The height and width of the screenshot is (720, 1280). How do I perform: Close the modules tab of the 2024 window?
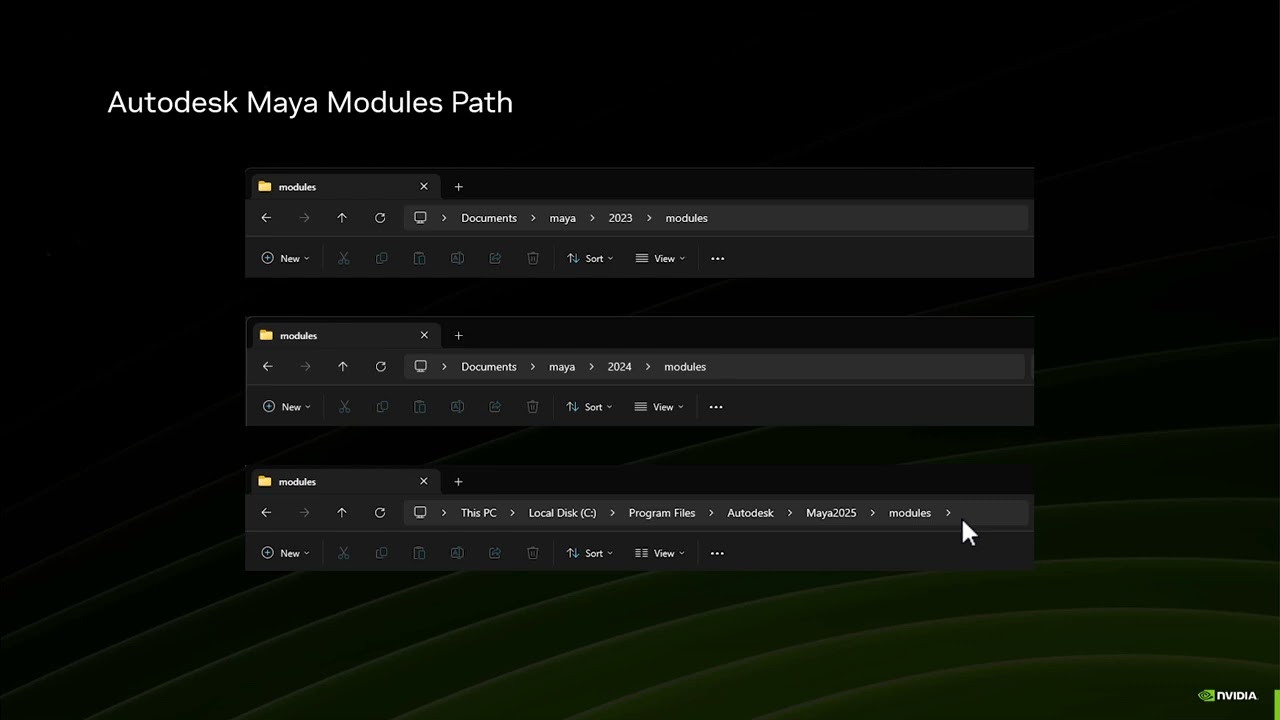click(x=424, y=335)
